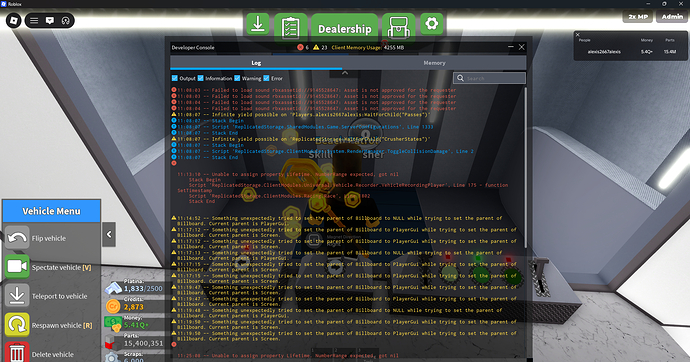Click the console log scrollbar
690x362 pixels.
pyautogui.click(x=525, y=167)
